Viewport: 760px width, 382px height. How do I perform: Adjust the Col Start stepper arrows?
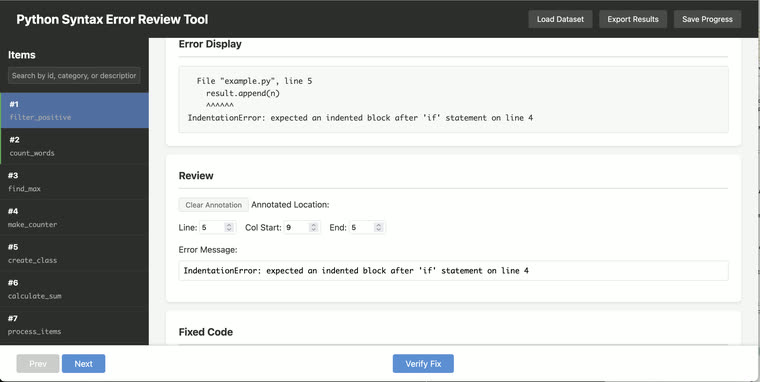314,227
